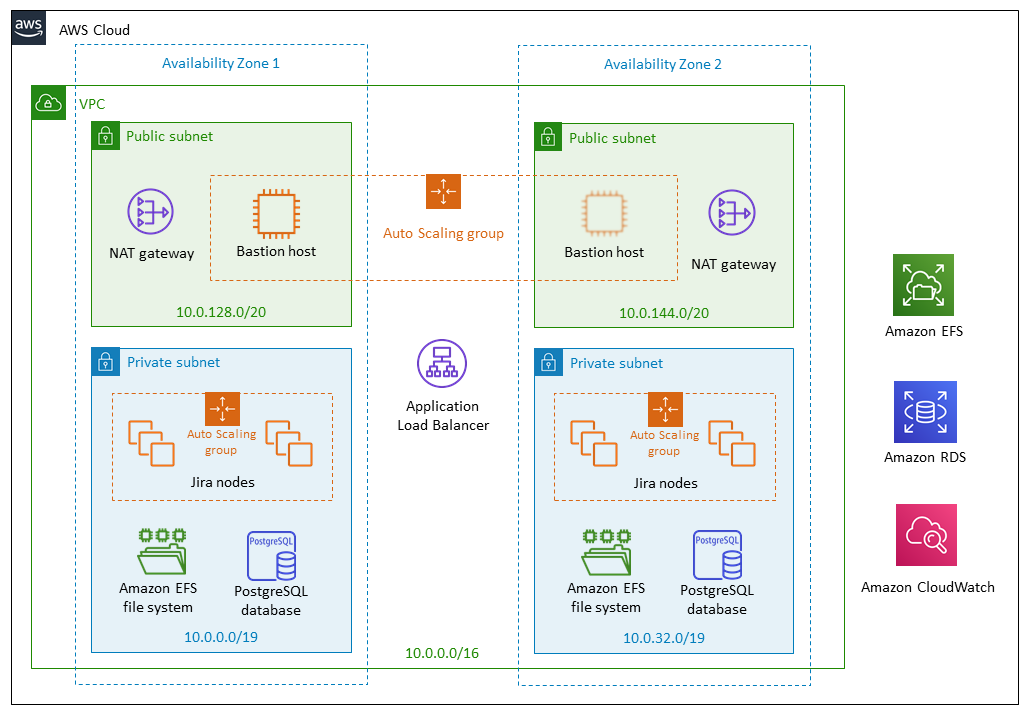The height and width of the screenshot is (712, 1027).
Task: Click the Availability Zone 1 private subnet lock icon
Action: pos(105,362)
